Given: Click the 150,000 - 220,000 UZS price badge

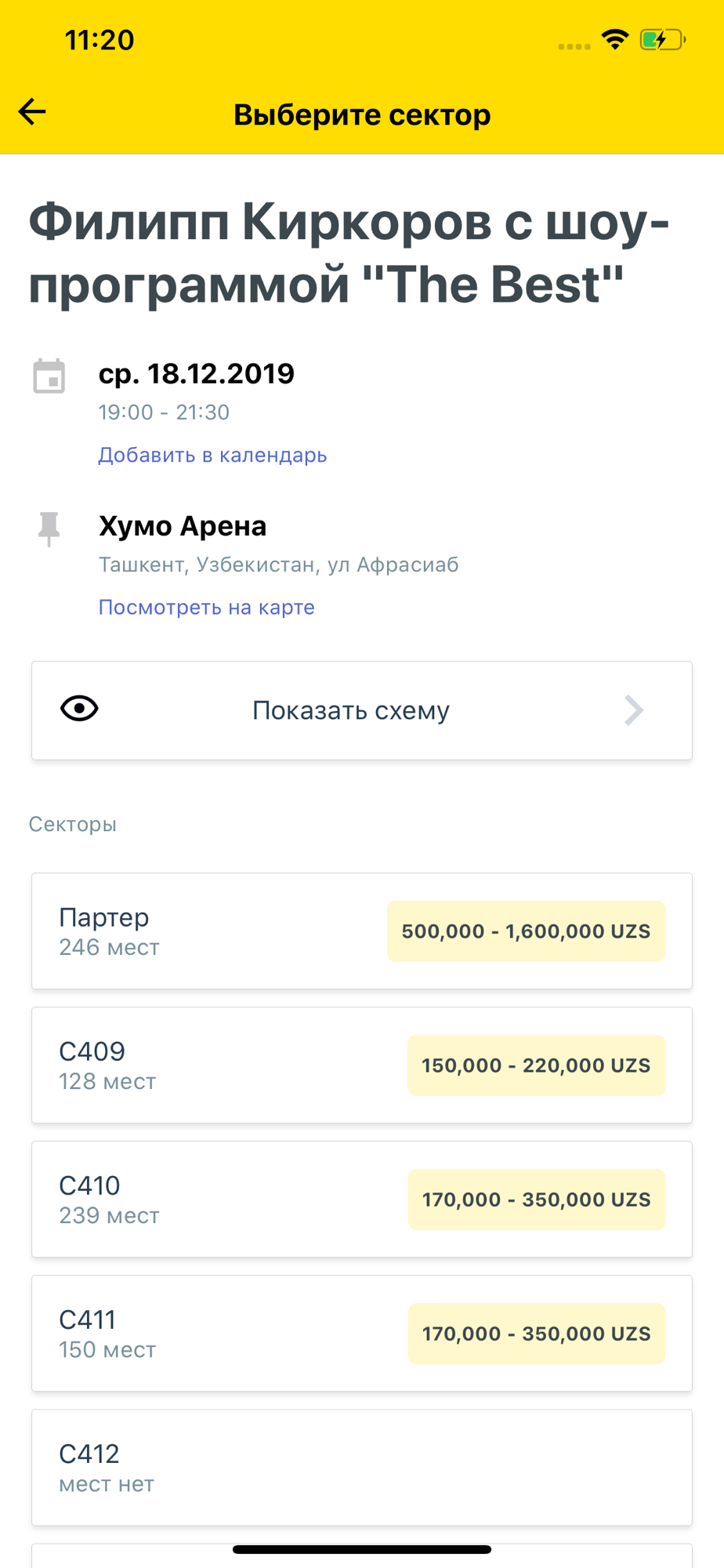Looking at the screenshot, I should click(536, 1065).
